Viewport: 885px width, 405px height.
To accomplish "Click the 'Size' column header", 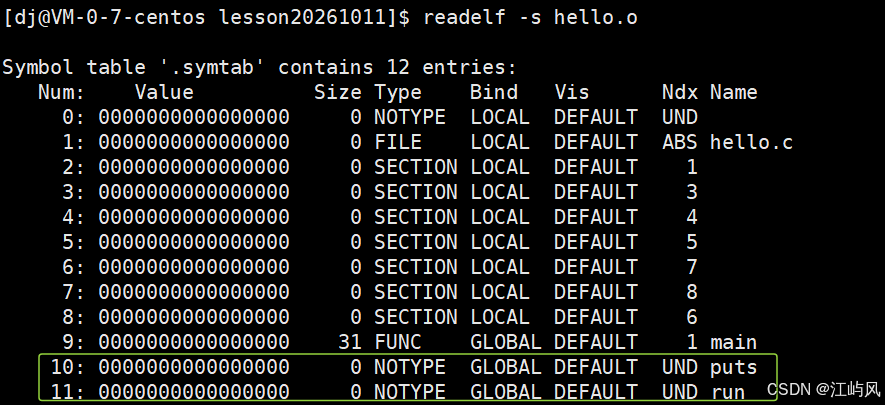I will [338, 92].
